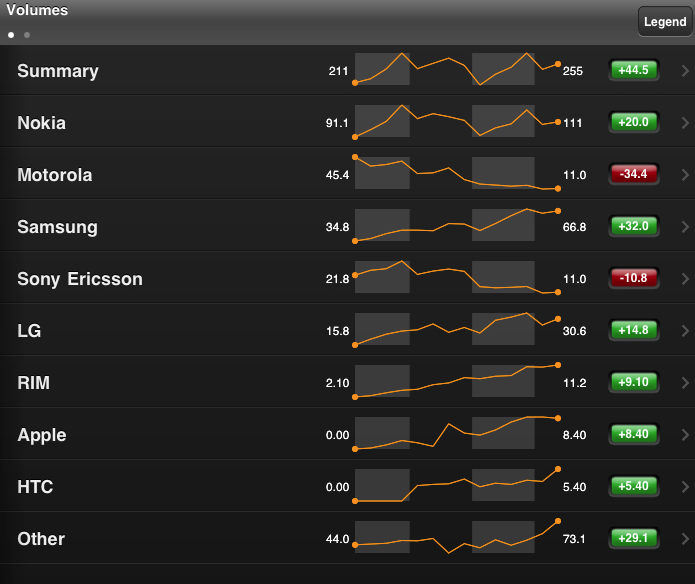Click Samsung start value 34.8
695x584 pixels.
(x=337, y=227)
